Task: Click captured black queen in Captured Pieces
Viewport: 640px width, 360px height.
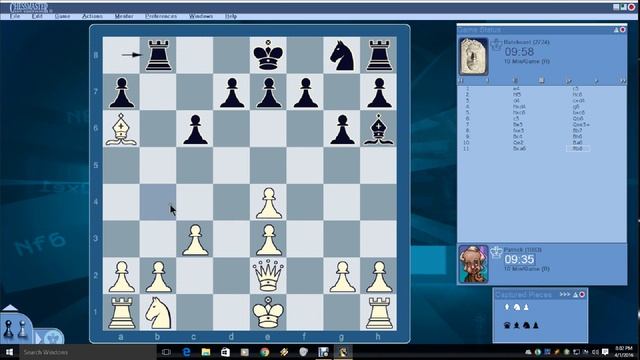Action: click(x=507, y=325)
